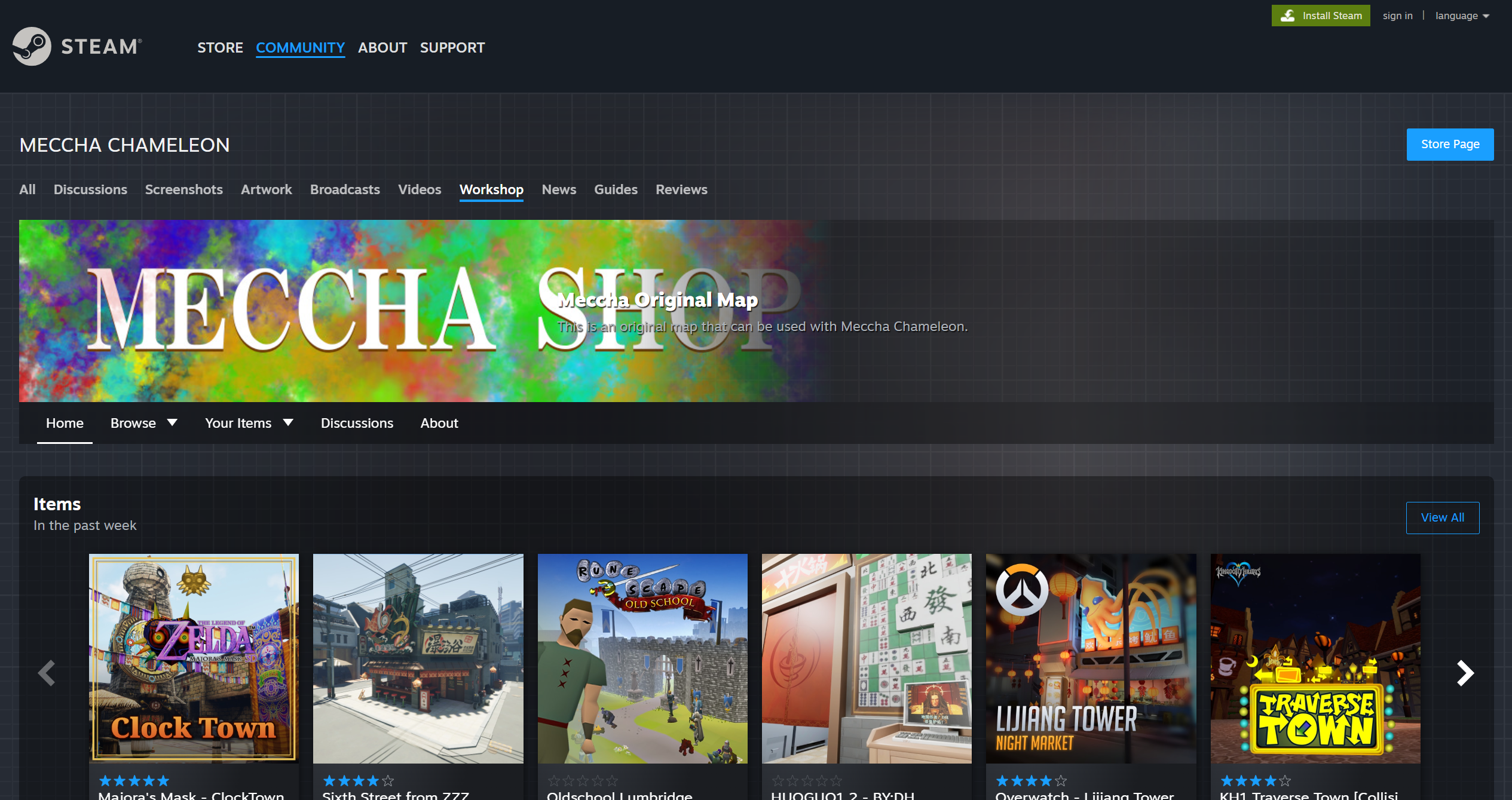Click the sign in link
The image size is (1512, 800).
point(1397,16)
